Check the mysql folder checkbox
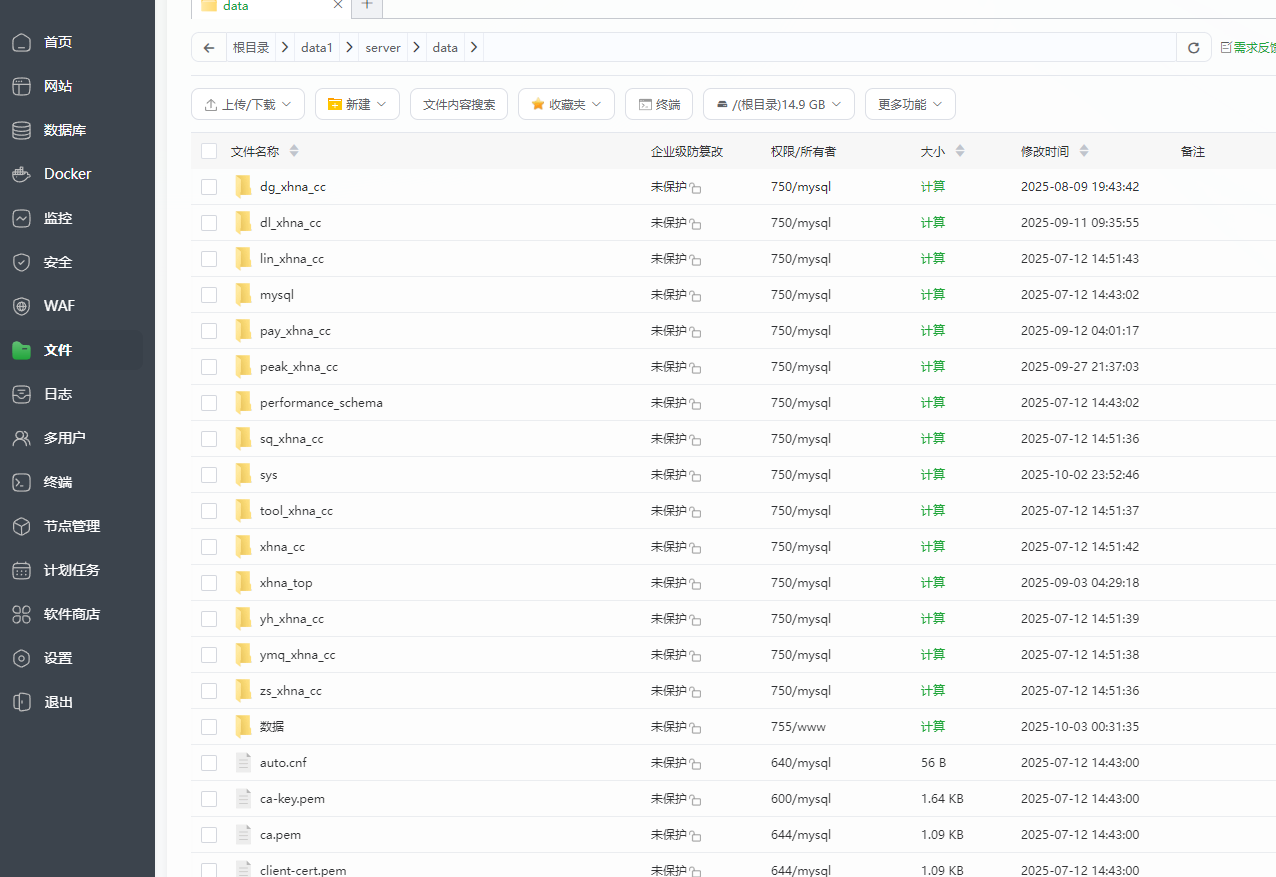 (209, 294)
